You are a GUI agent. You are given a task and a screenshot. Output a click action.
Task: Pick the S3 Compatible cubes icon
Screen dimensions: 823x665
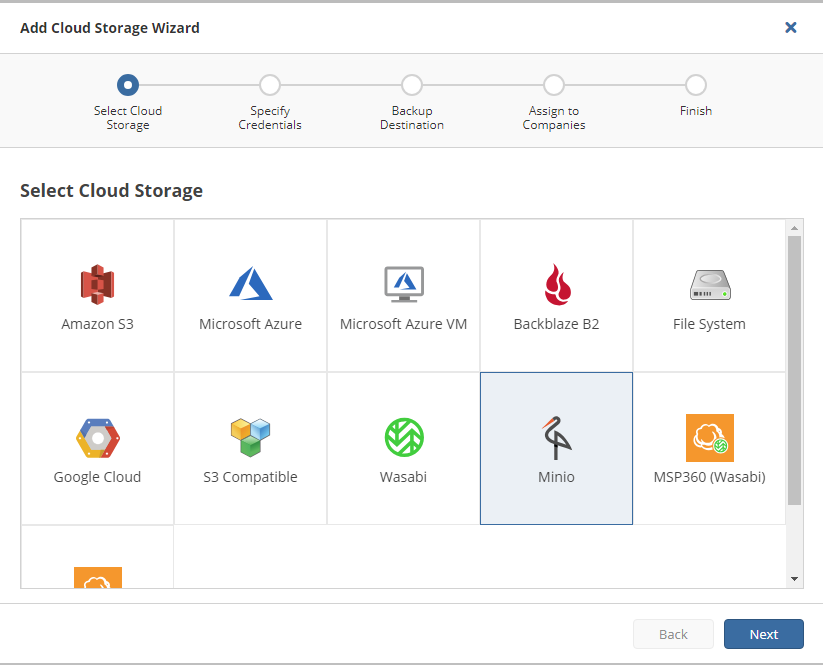tap(250, 437)
